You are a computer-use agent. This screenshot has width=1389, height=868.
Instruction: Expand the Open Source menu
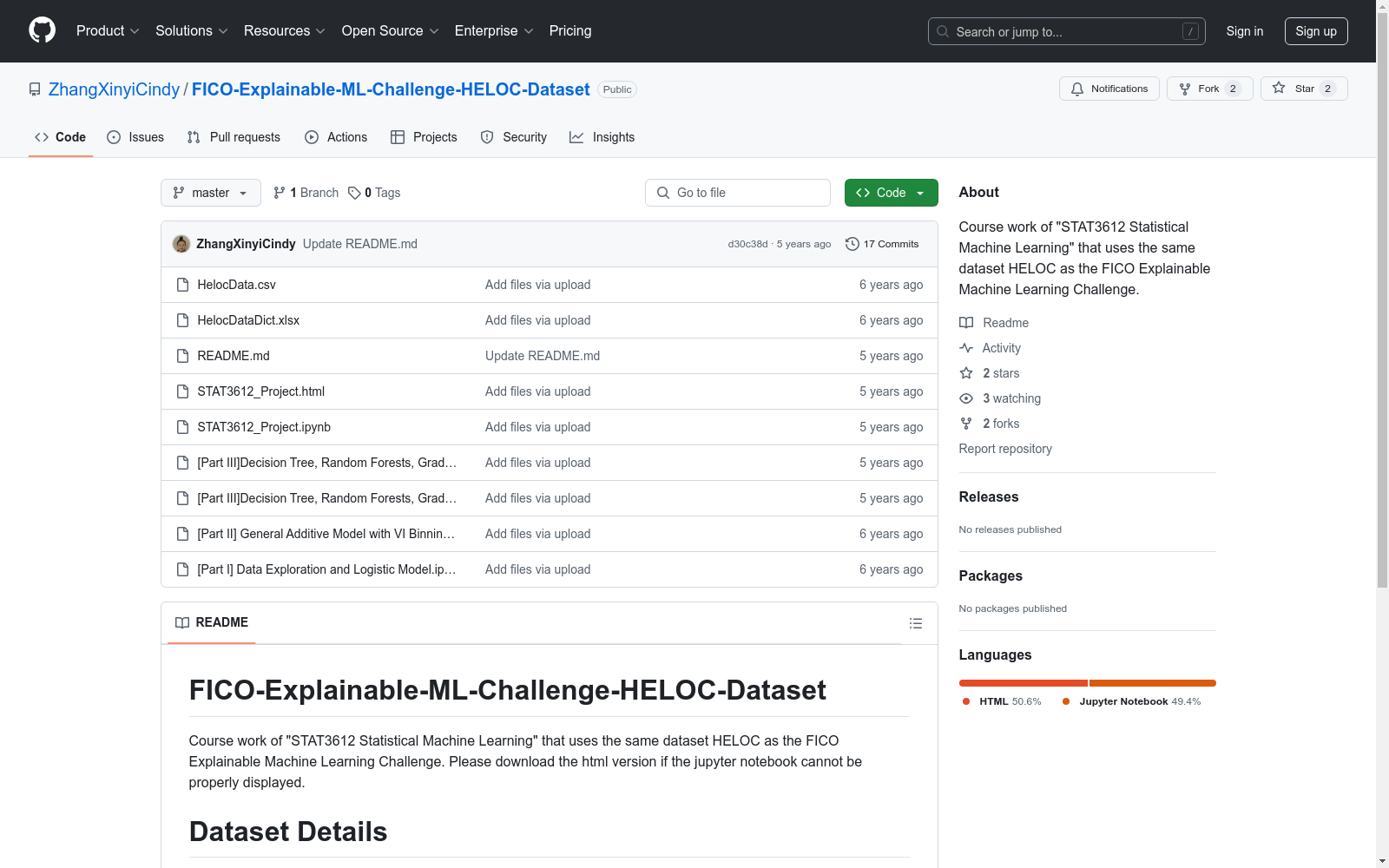click(391, 30)
